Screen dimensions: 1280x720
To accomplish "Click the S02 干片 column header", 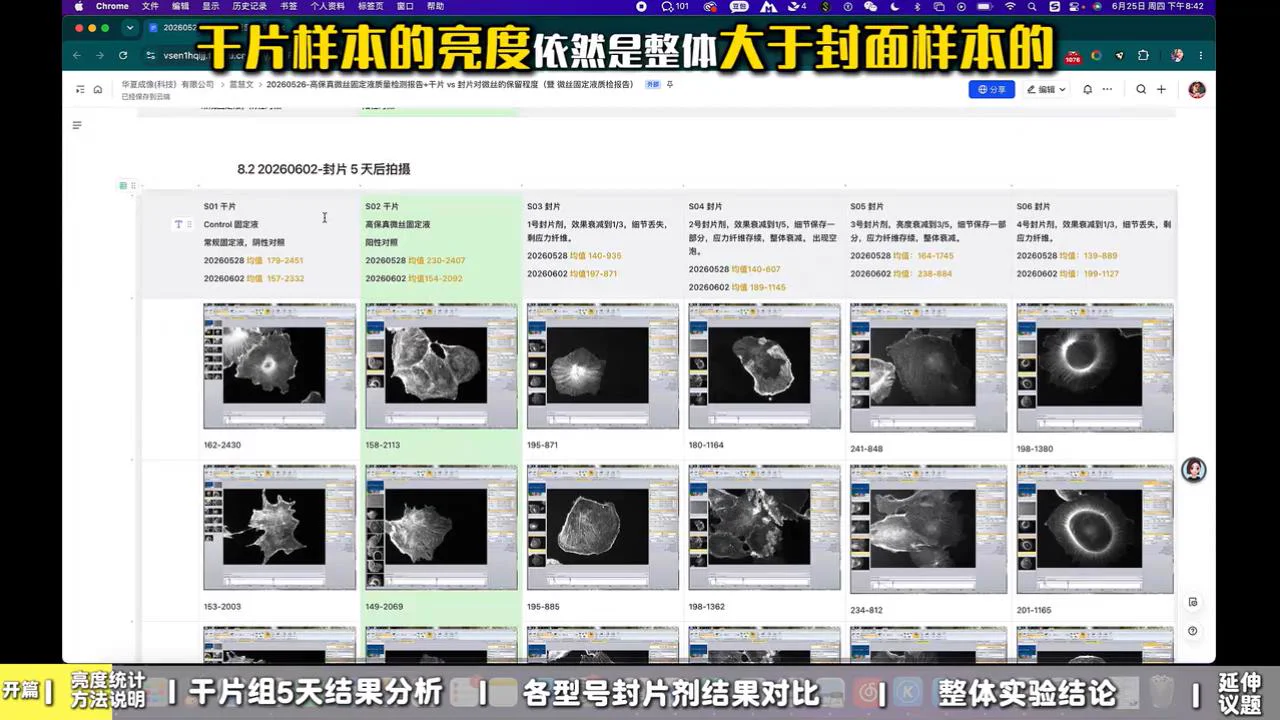I will click(382, 206).
